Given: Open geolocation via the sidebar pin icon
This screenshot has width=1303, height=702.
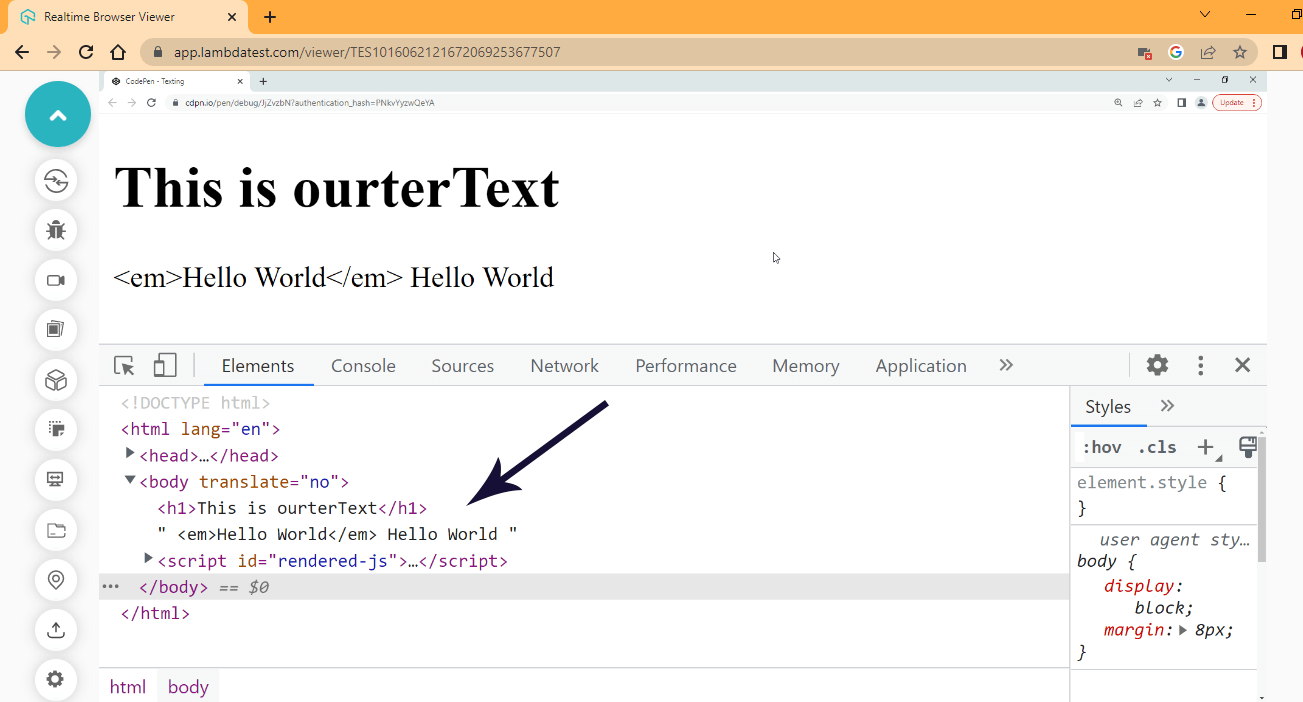Looking at the screenshot, I should click(x=56, y=580).
